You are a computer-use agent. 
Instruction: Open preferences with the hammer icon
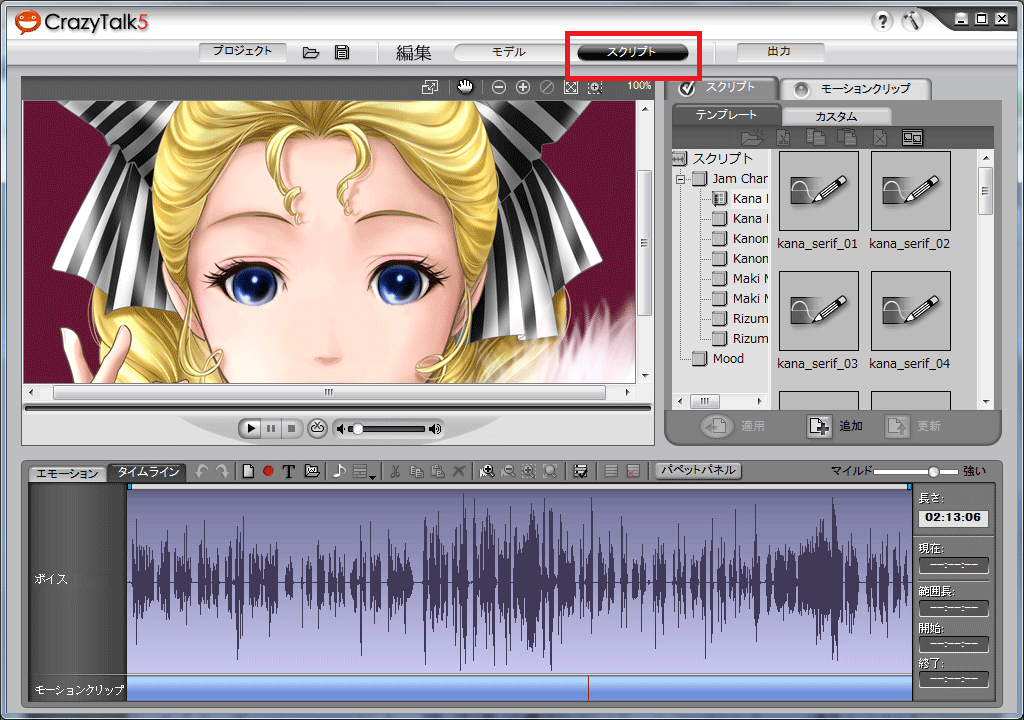[x=912, y=22]
